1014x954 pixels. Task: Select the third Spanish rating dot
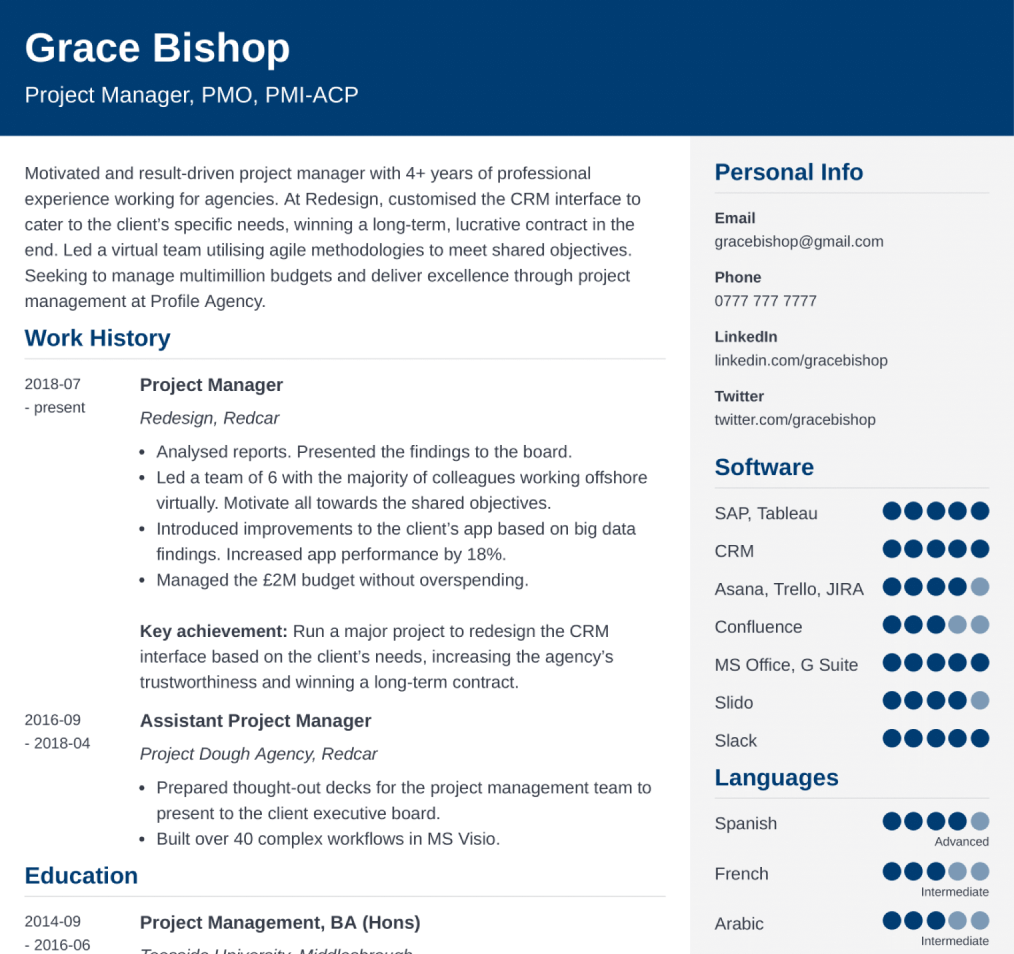(935, 820)
